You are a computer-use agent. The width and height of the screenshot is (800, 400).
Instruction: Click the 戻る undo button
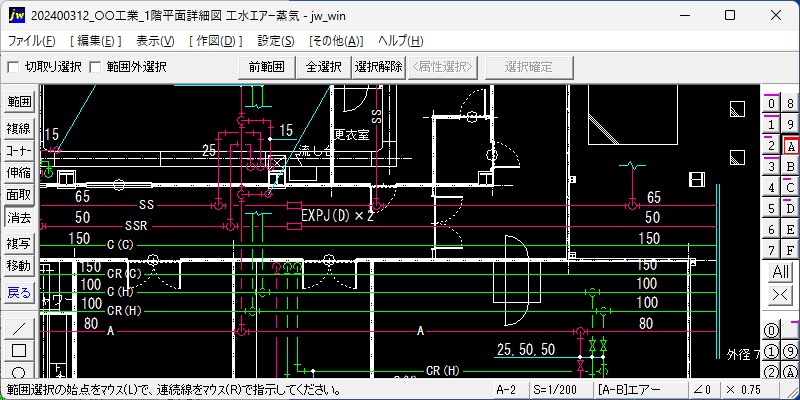pos(19,293)
